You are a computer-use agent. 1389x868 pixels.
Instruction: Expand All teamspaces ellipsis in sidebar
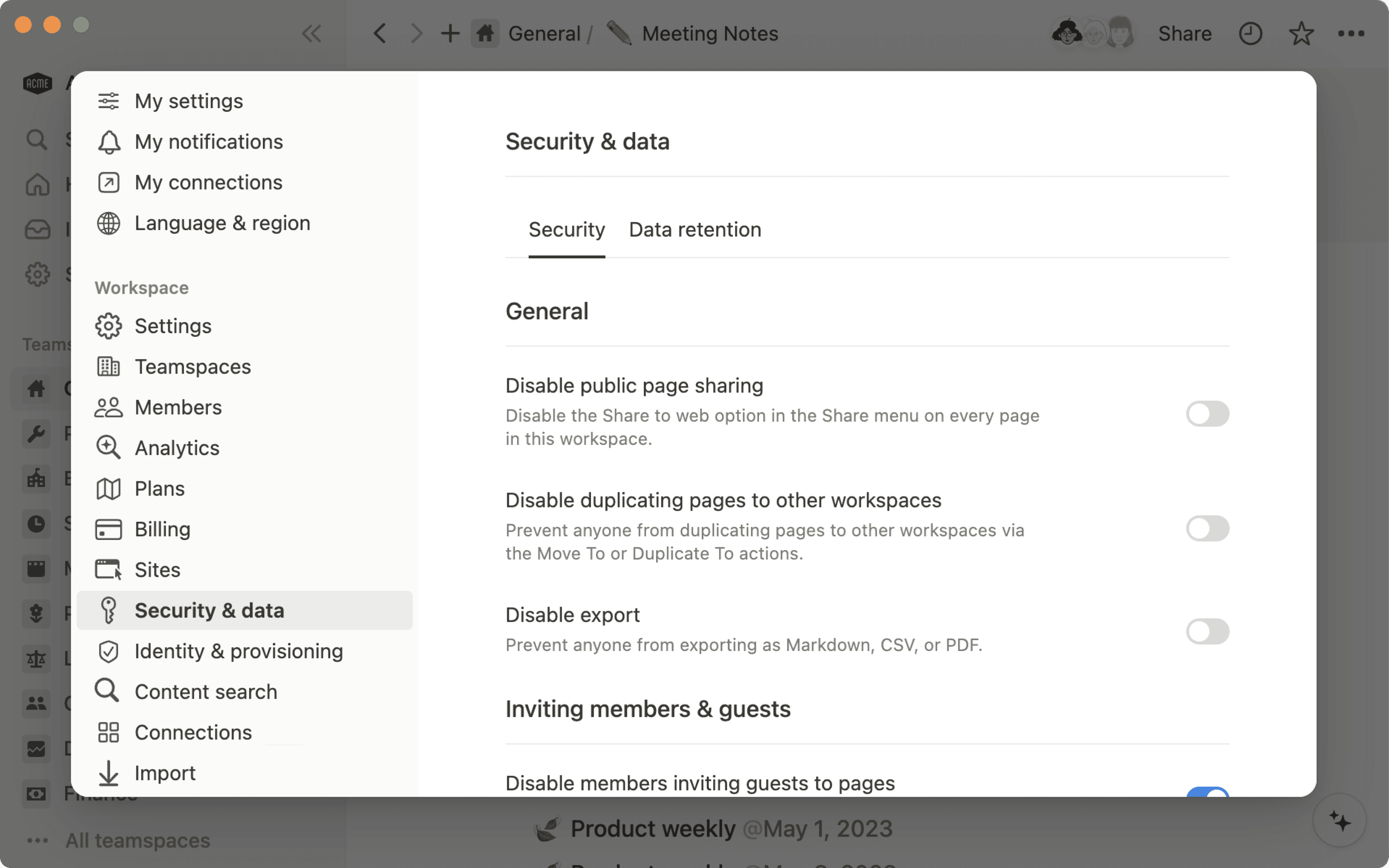tap(37, 840)
